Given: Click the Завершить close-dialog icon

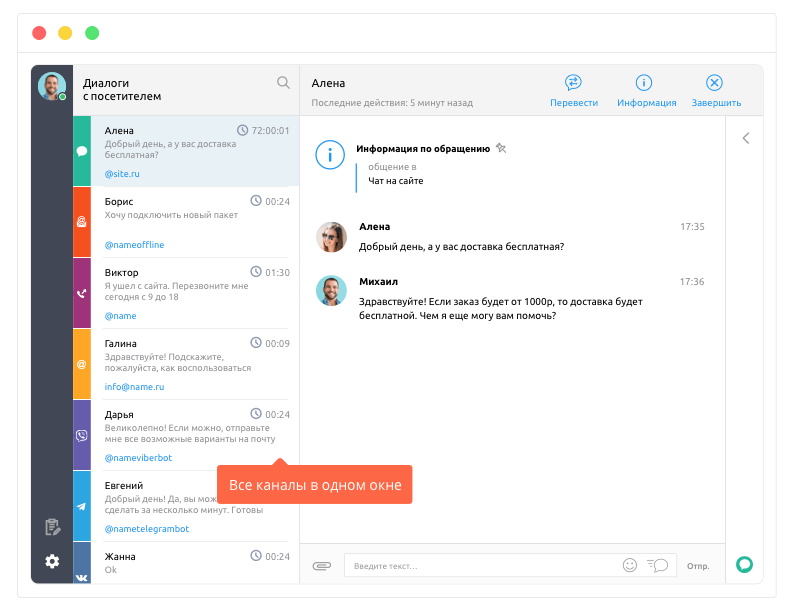Looking at the screenshot, I should click(x=714, y=82).
